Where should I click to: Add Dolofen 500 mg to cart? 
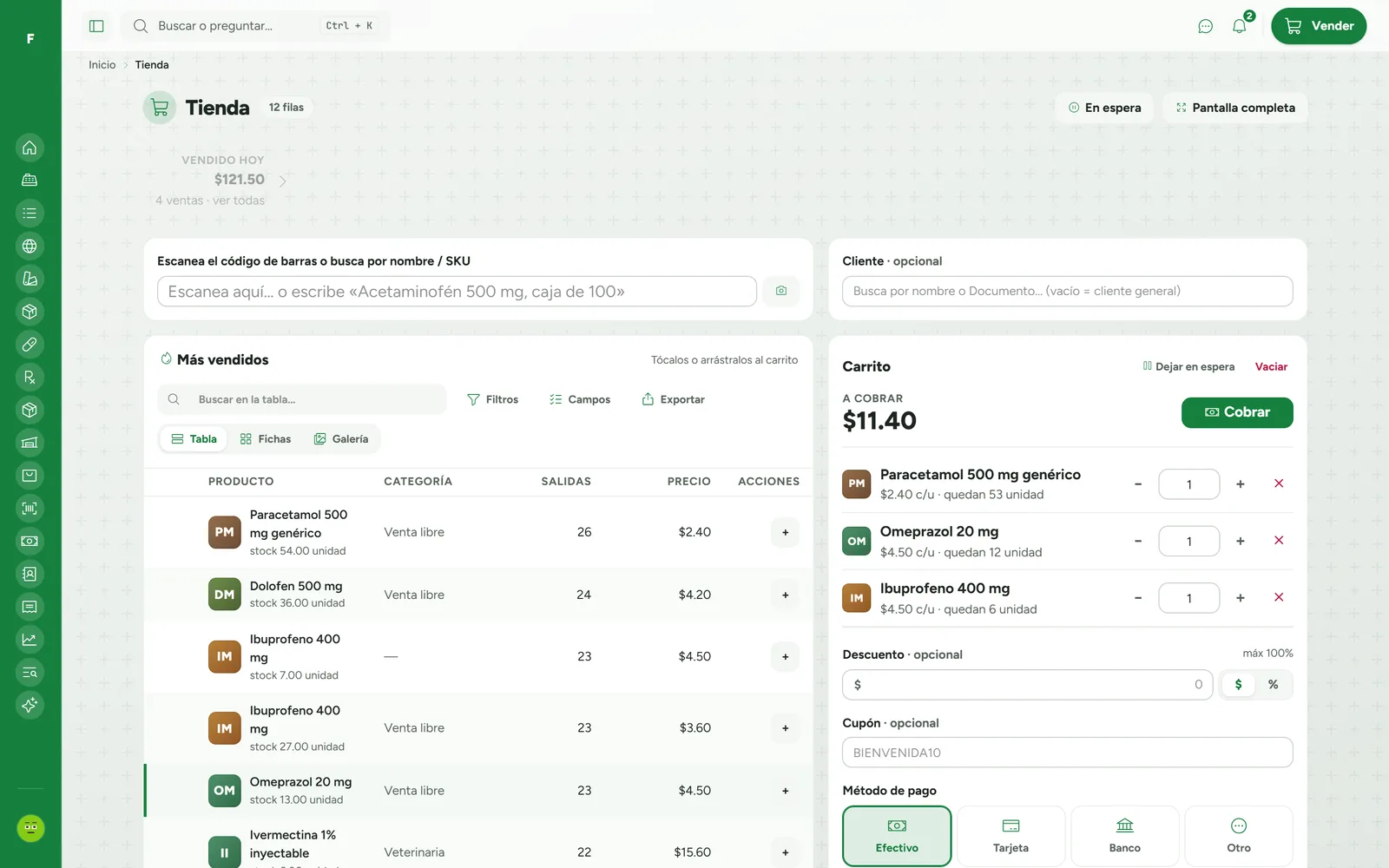(785, 595)
